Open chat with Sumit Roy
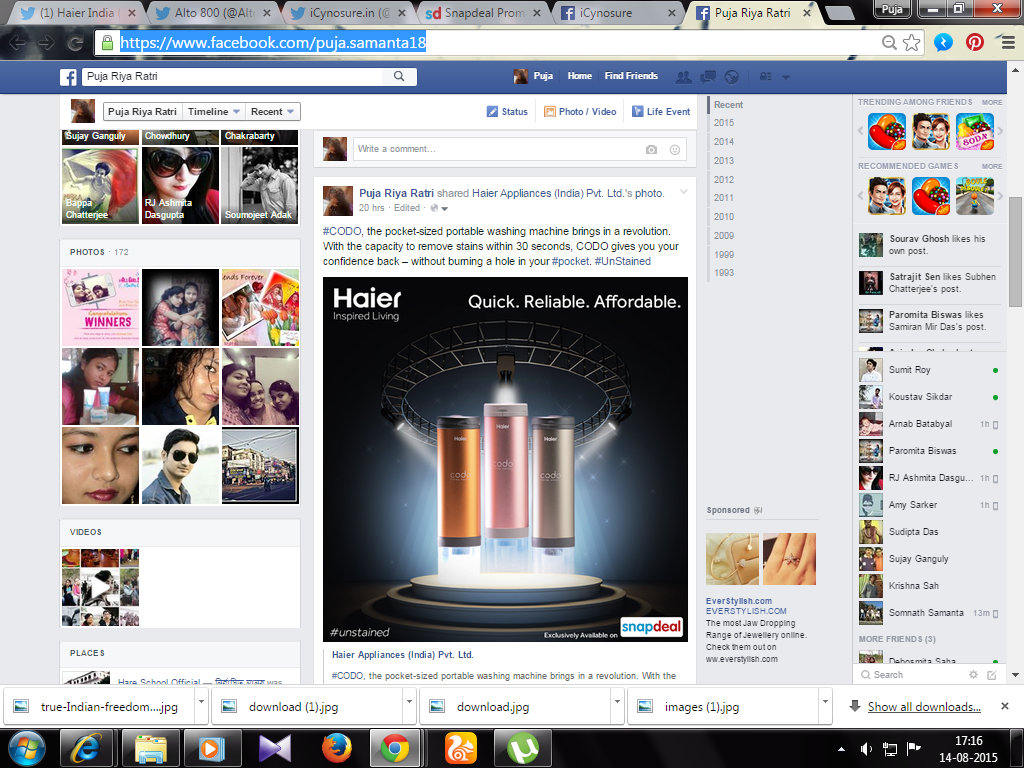 pos(928,370)
